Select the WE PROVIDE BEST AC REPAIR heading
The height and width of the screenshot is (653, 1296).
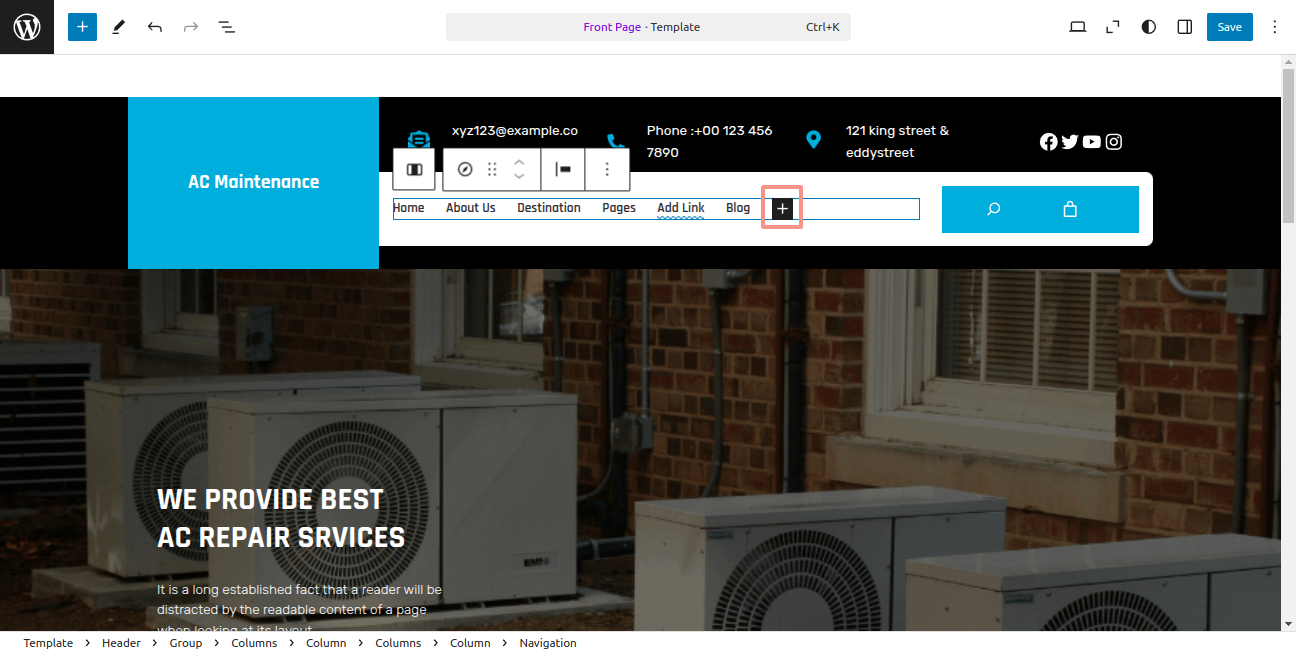(281, 518)
